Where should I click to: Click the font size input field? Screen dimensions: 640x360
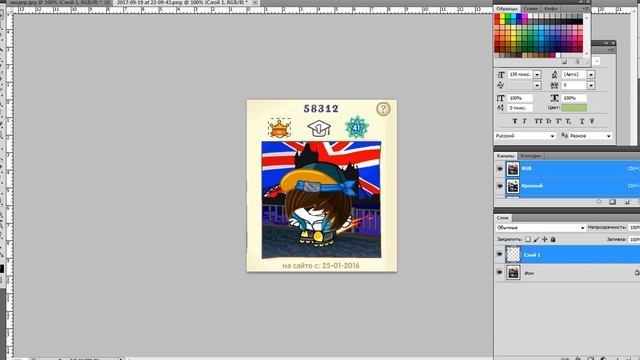click(x=520, y=75)
